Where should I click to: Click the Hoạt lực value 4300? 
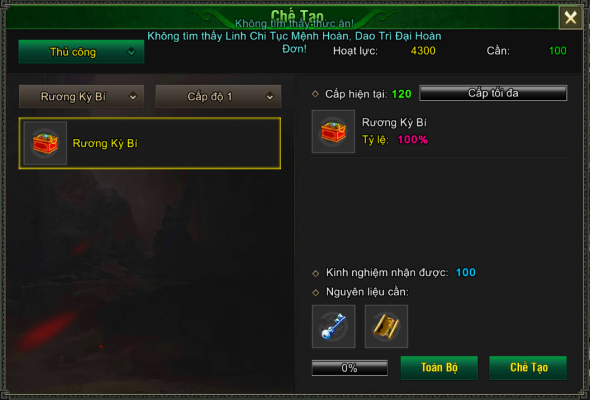click(x=423, y=50)
